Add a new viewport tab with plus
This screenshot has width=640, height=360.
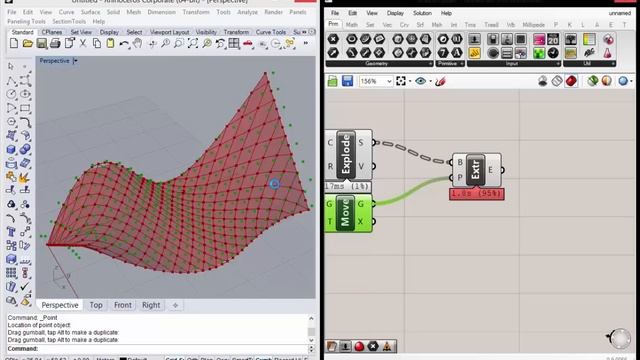[x=175, y=305]
